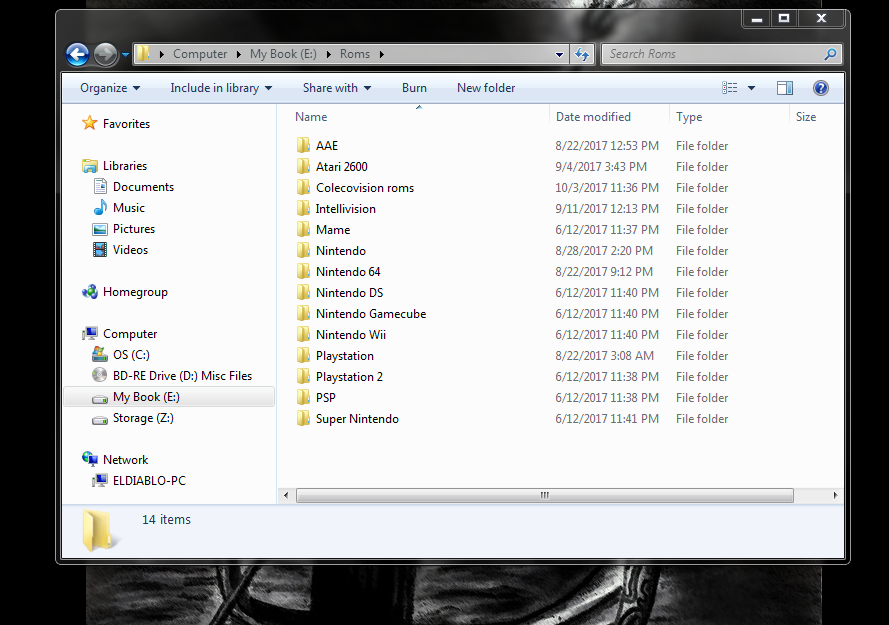The height and width of the screenshot is (625, 889).
Task: Expand the arrow after Computer breadcrumb
Action: pos(238,54)
